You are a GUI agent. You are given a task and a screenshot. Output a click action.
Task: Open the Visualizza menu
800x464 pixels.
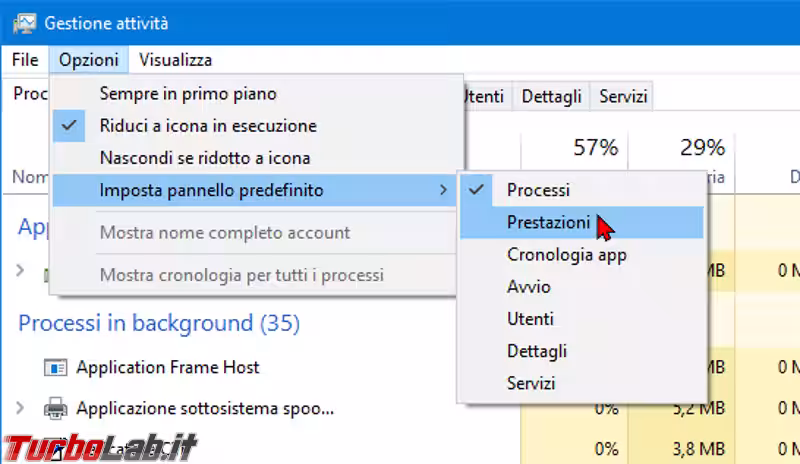[175, 61]
